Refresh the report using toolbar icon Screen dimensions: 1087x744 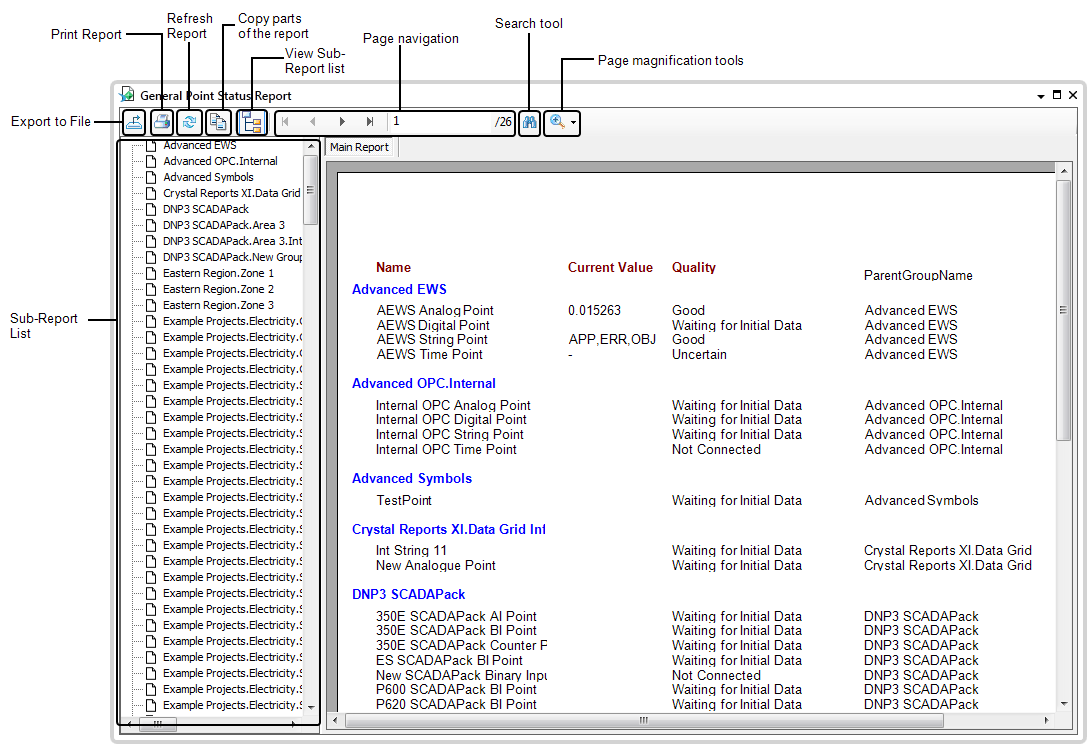pos(189,122)
